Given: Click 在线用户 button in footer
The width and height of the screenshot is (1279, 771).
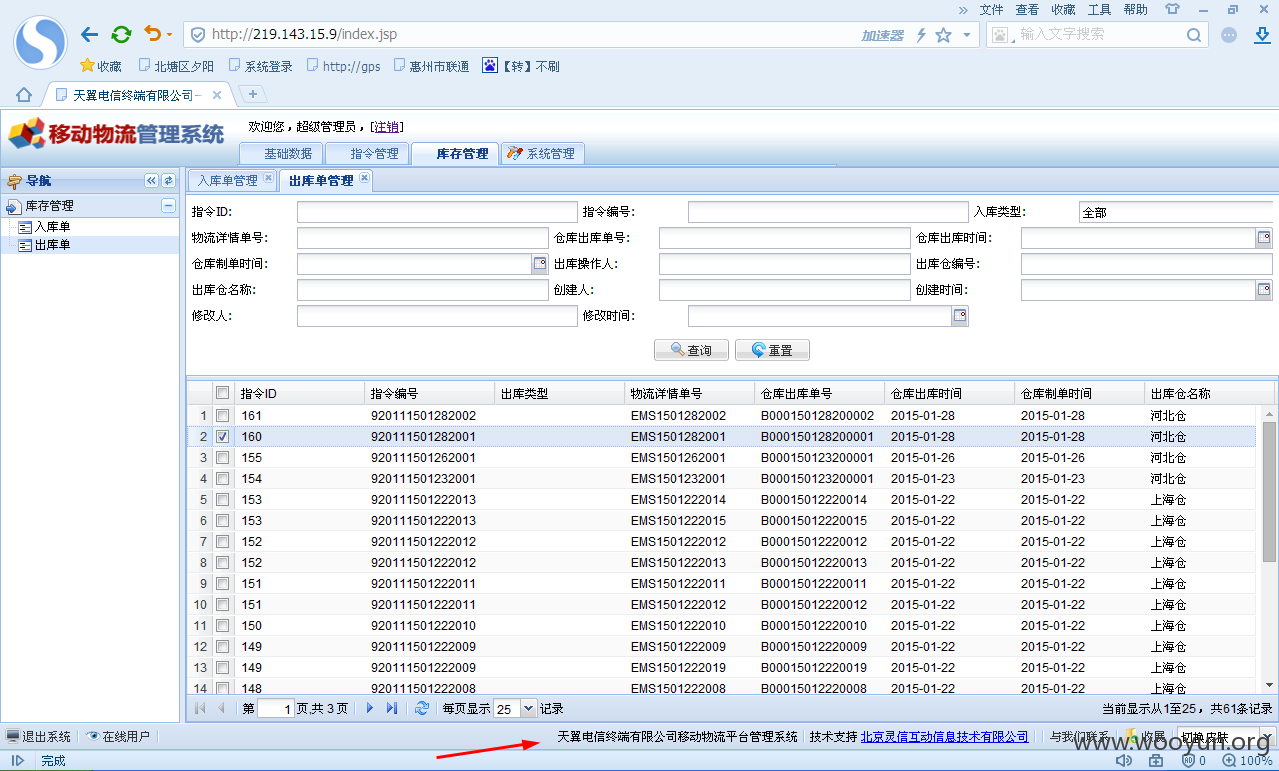Looking at the screenshot, I should tap(118, 737).
